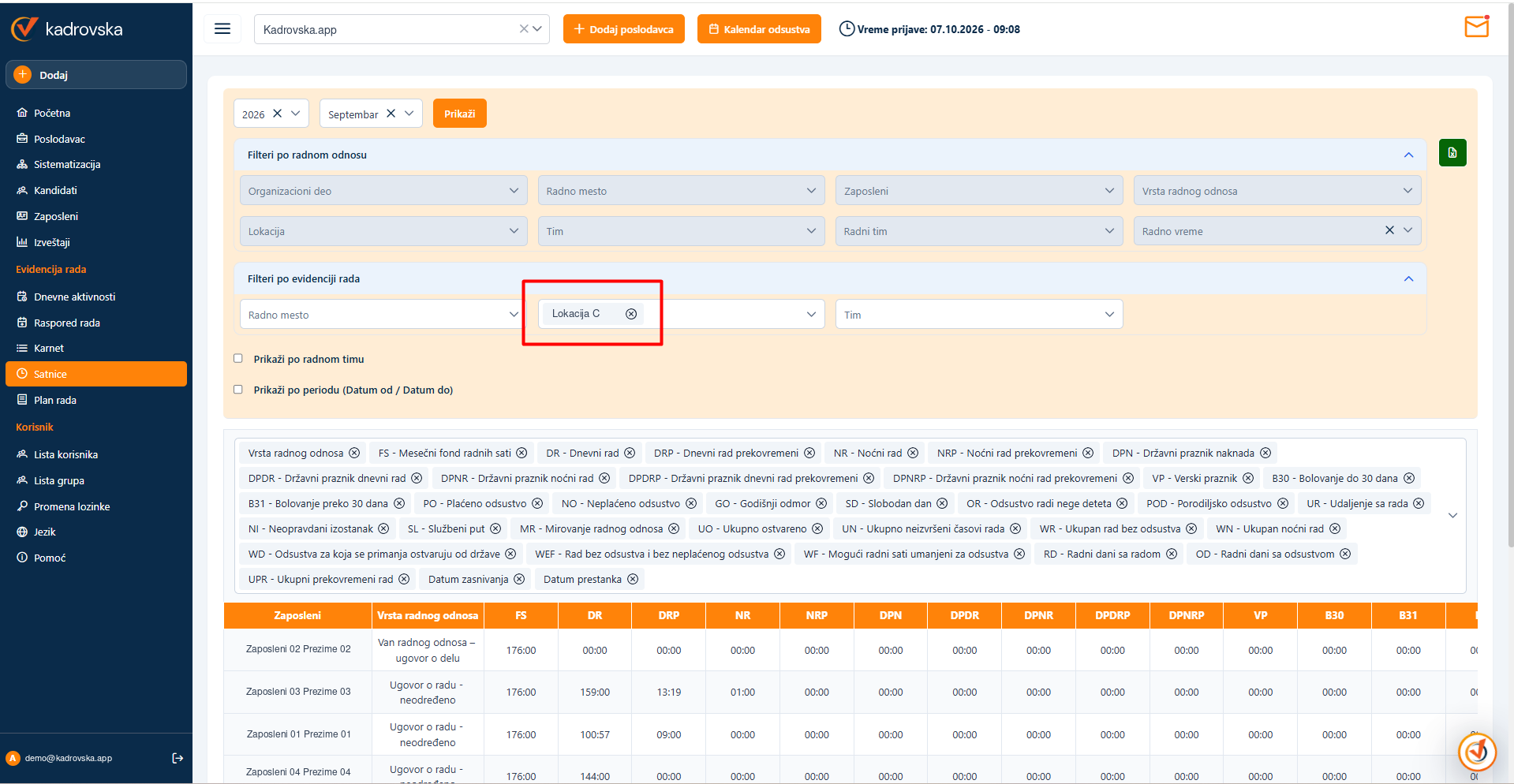The height and width of the screenshot is (784, 1514).
Task: Open the Lokacija filter dropdown in work relation filters
Action: point(383,231)
